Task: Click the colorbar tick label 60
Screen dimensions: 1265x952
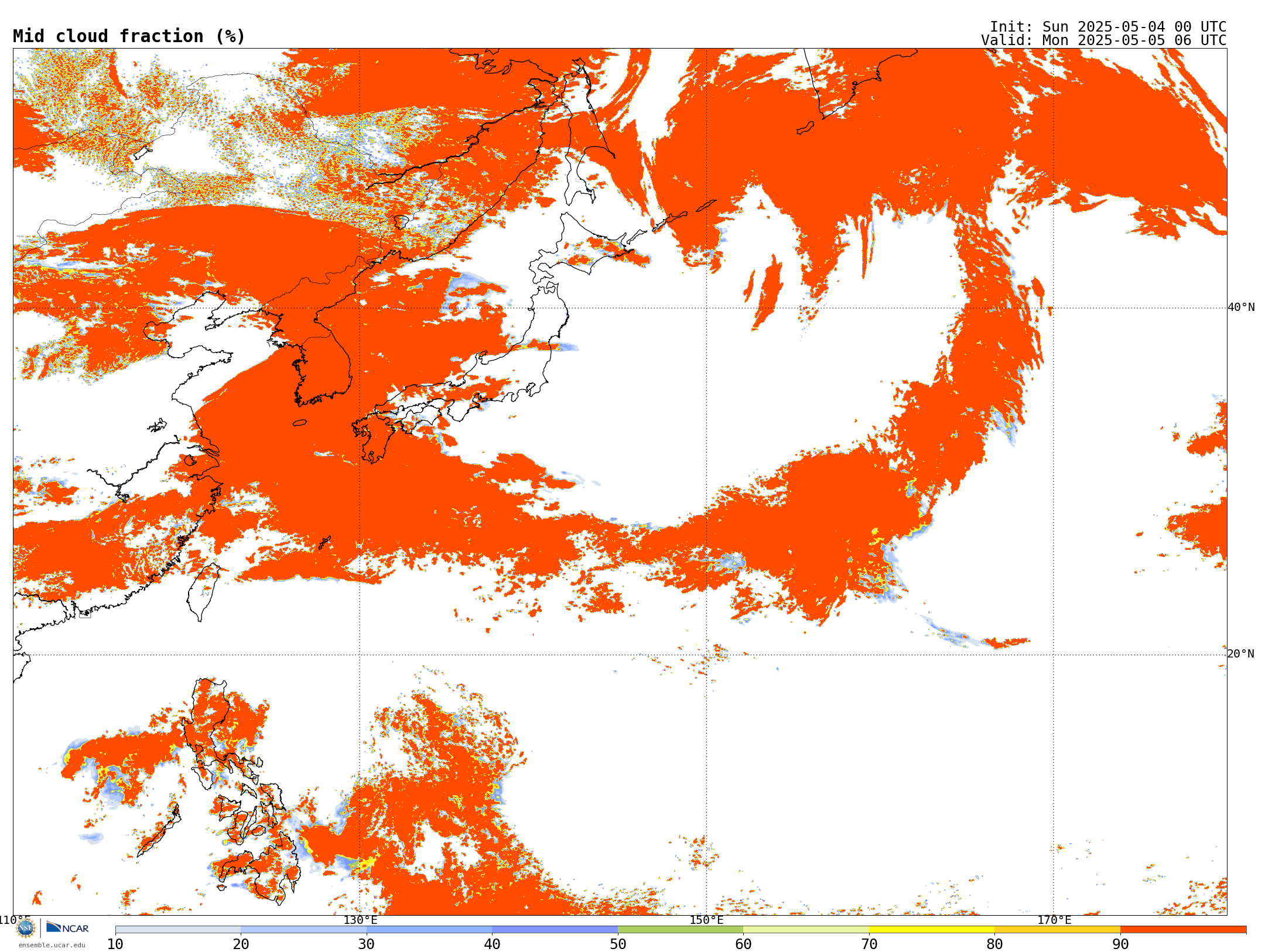Action: click(744, 944)
